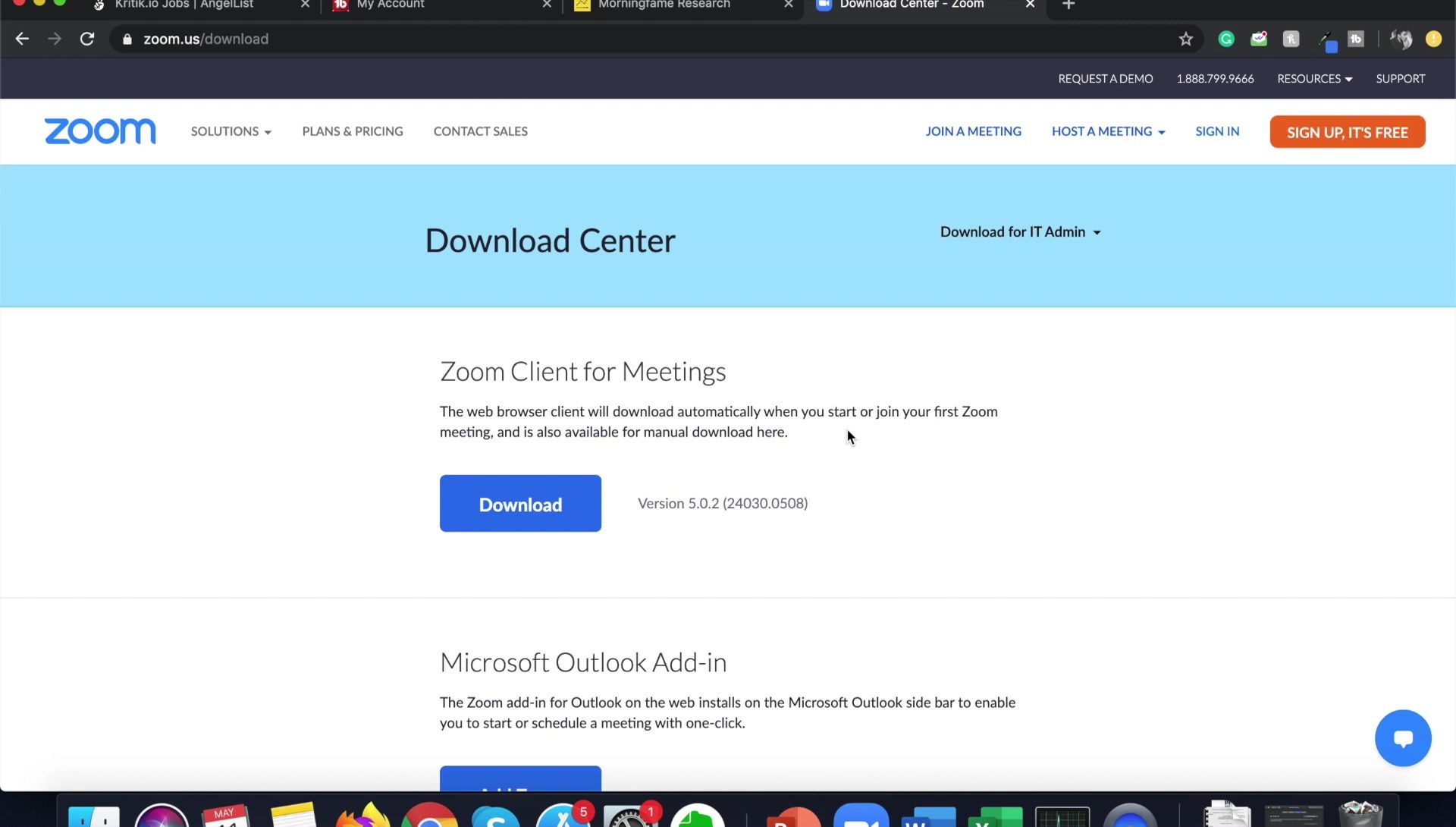Image resolution: width=1456 pixels, height=827 pixels.
Task: View site info via the lock icon
Action: point(127,39)
